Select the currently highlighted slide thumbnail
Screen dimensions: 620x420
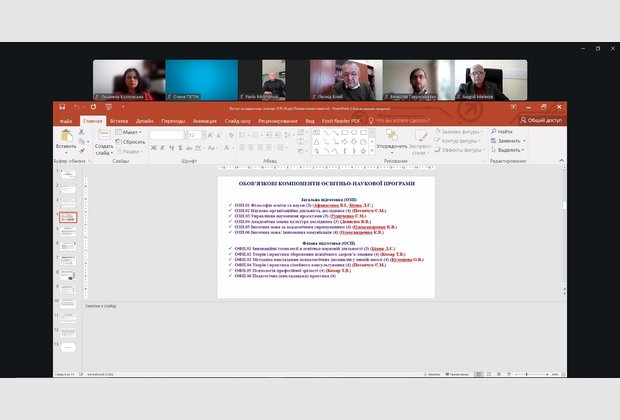[69, 216]
